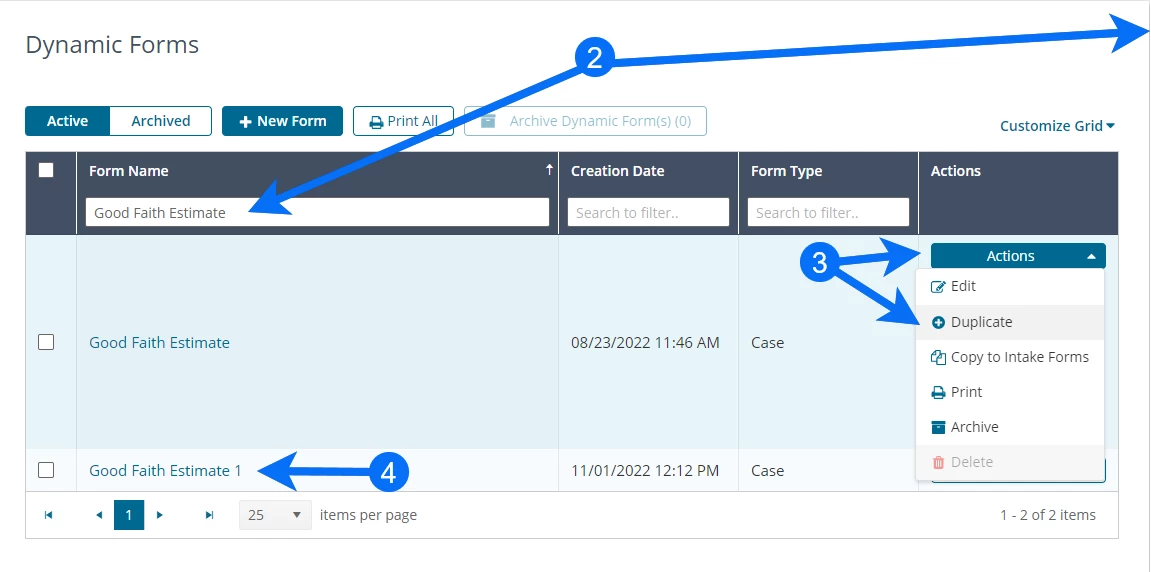Sort by the Creation Date column header
Image resolution: width=1151 pixels, height=572 pixels.
click(617, 171)
